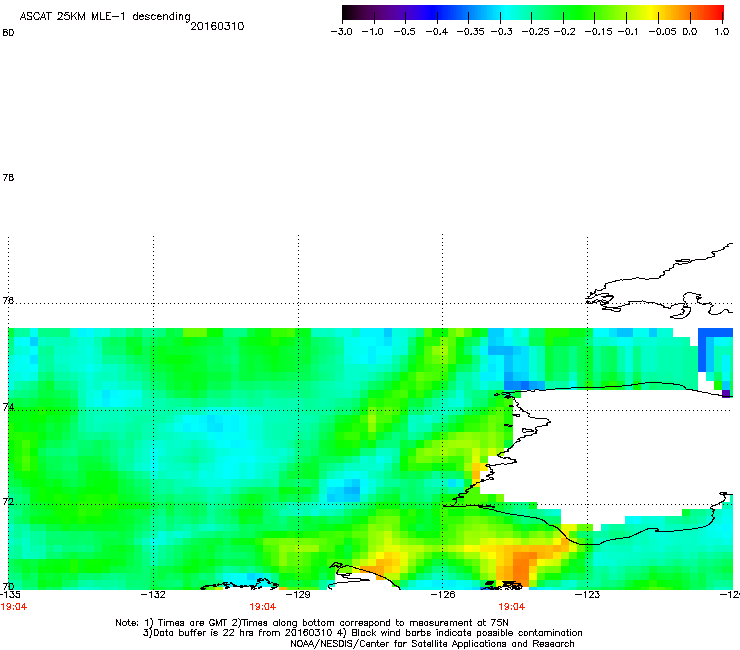Click the NOAA/NESDIS credit line
This screenshot has width=740, height=650.
[432, 644]
